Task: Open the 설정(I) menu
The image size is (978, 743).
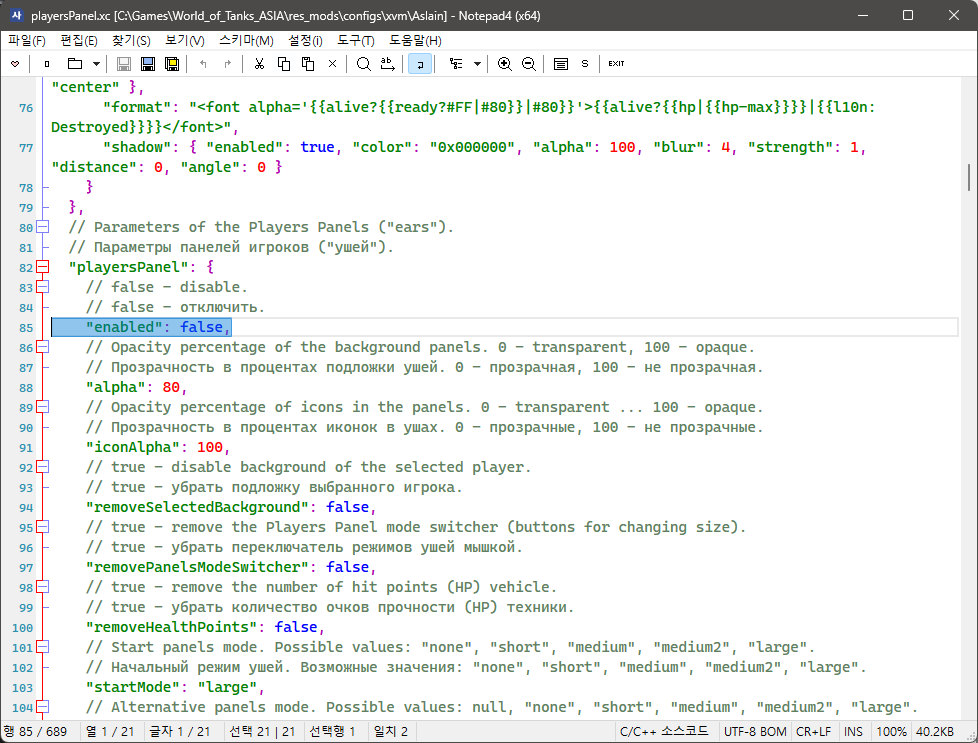Action: (305, 41)
